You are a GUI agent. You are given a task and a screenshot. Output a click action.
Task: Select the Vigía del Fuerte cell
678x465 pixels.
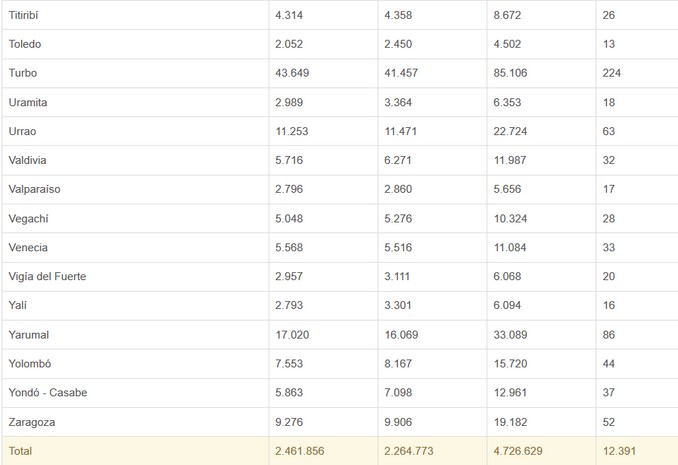point(47,276)
